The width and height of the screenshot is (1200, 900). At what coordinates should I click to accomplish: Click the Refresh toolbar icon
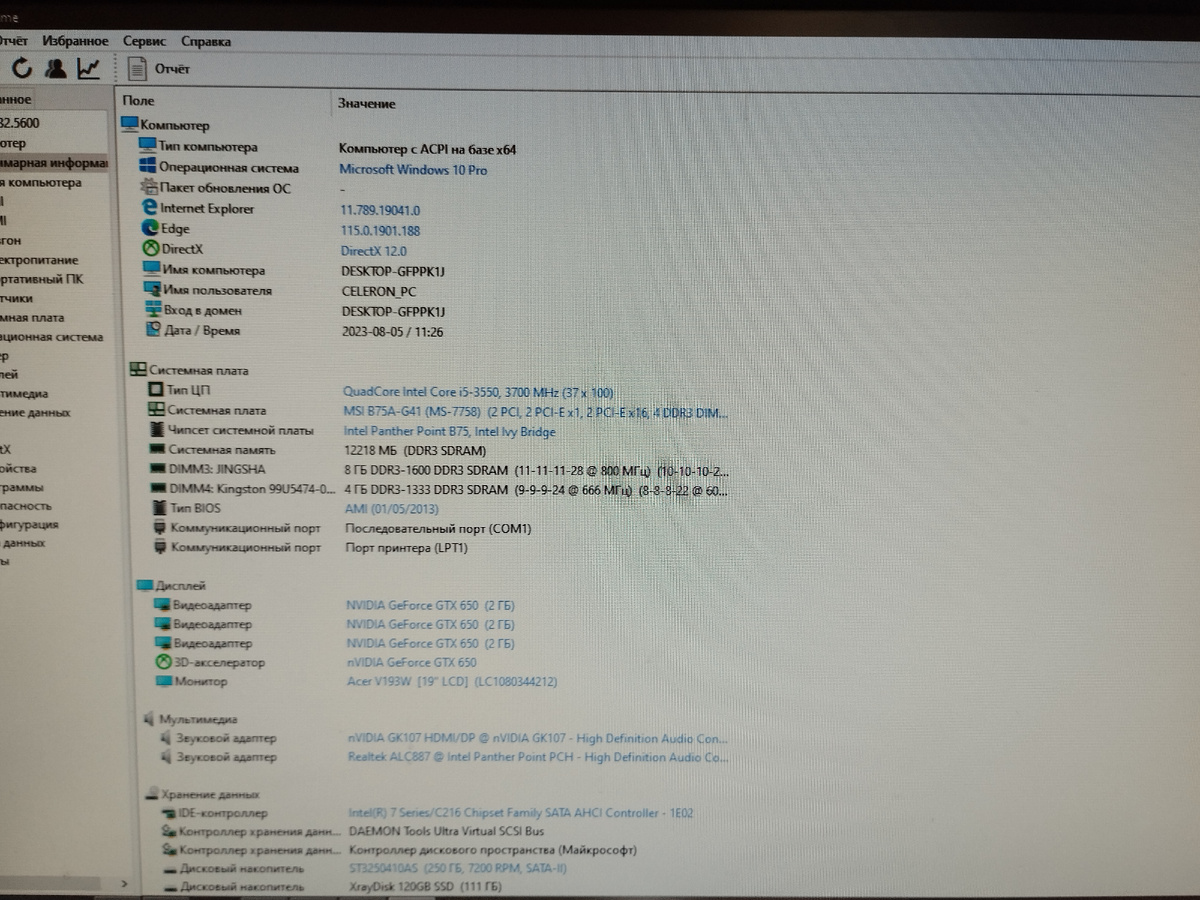tap(22, 68)
